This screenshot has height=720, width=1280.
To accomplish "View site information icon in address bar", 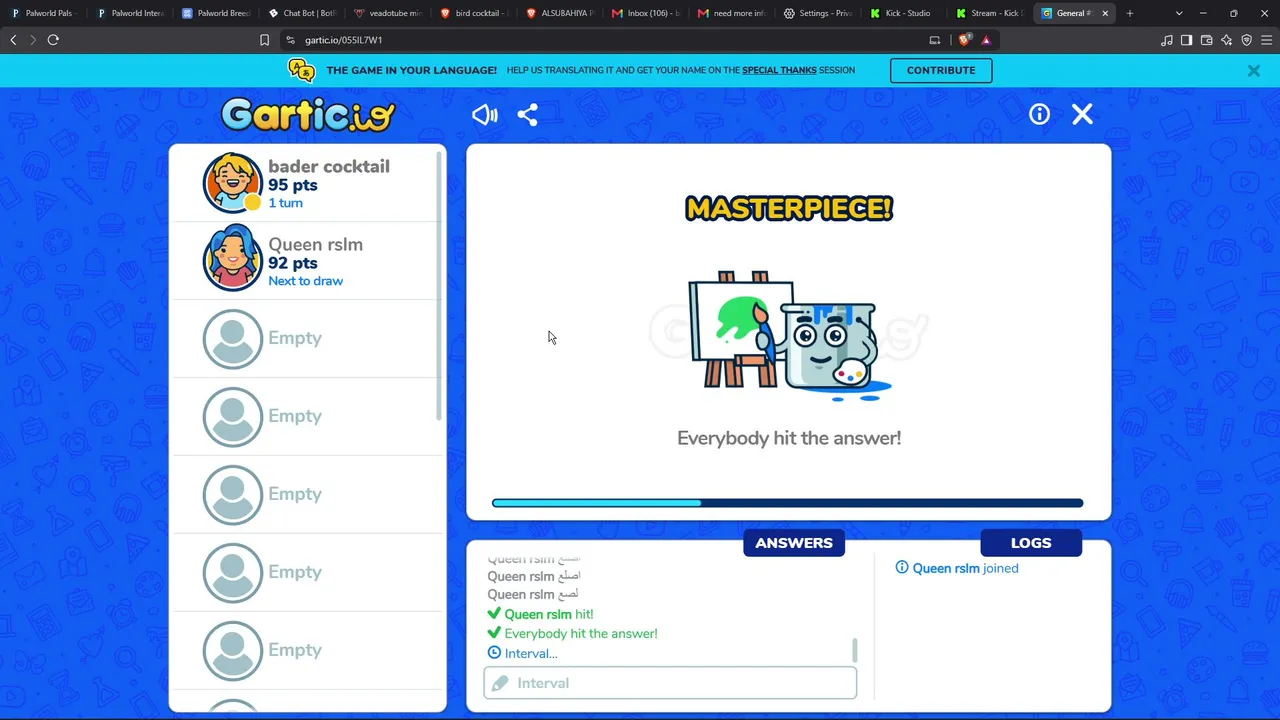I will pyautogui.click(x=290, y=40).
